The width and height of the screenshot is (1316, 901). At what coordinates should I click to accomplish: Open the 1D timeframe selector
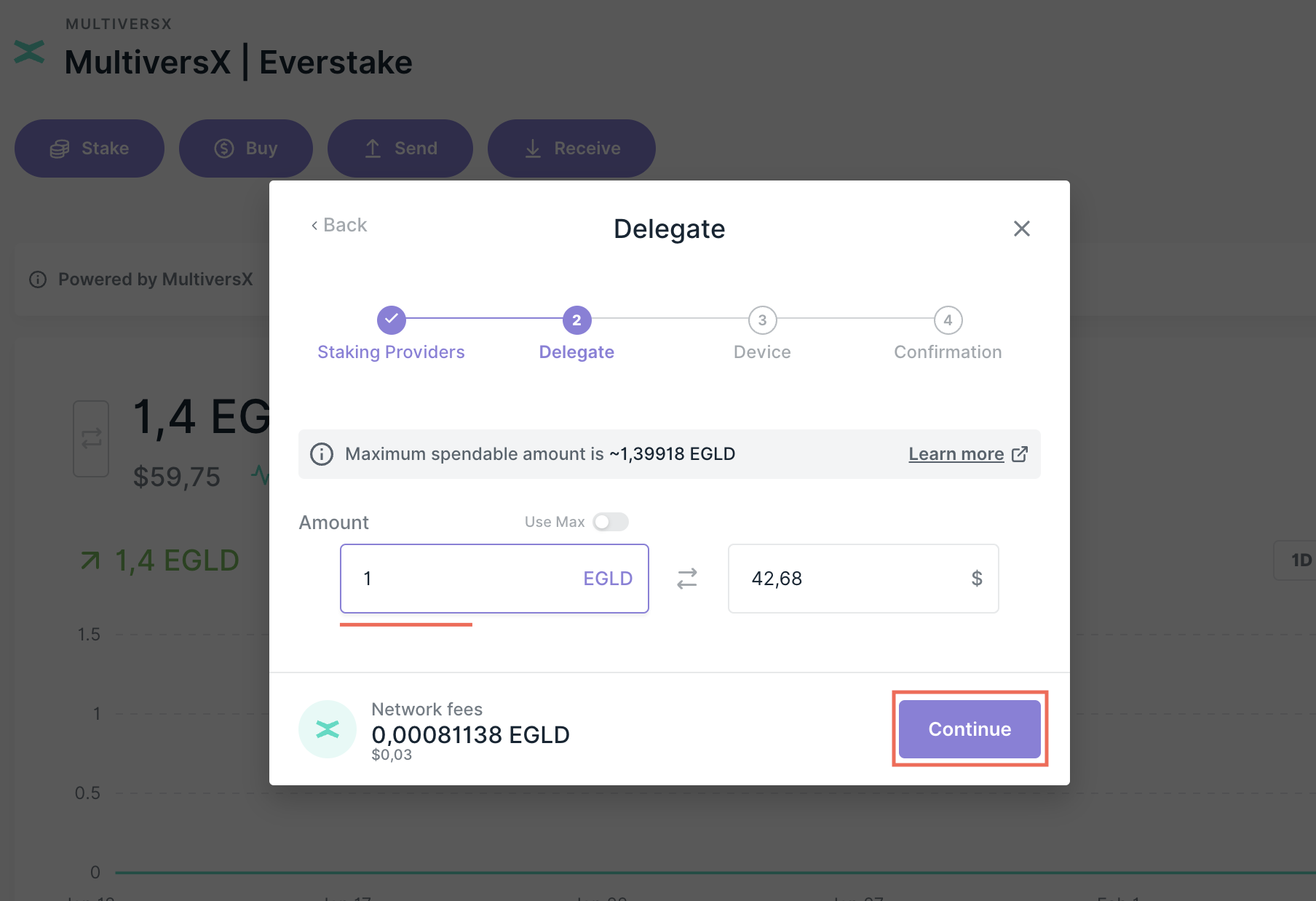coord(1303,560)
